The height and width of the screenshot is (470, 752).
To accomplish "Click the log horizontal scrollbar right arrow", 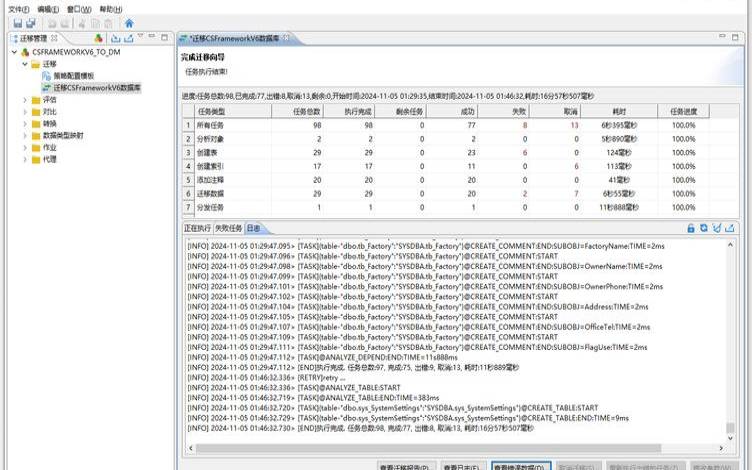I will (x=721, y=448).
